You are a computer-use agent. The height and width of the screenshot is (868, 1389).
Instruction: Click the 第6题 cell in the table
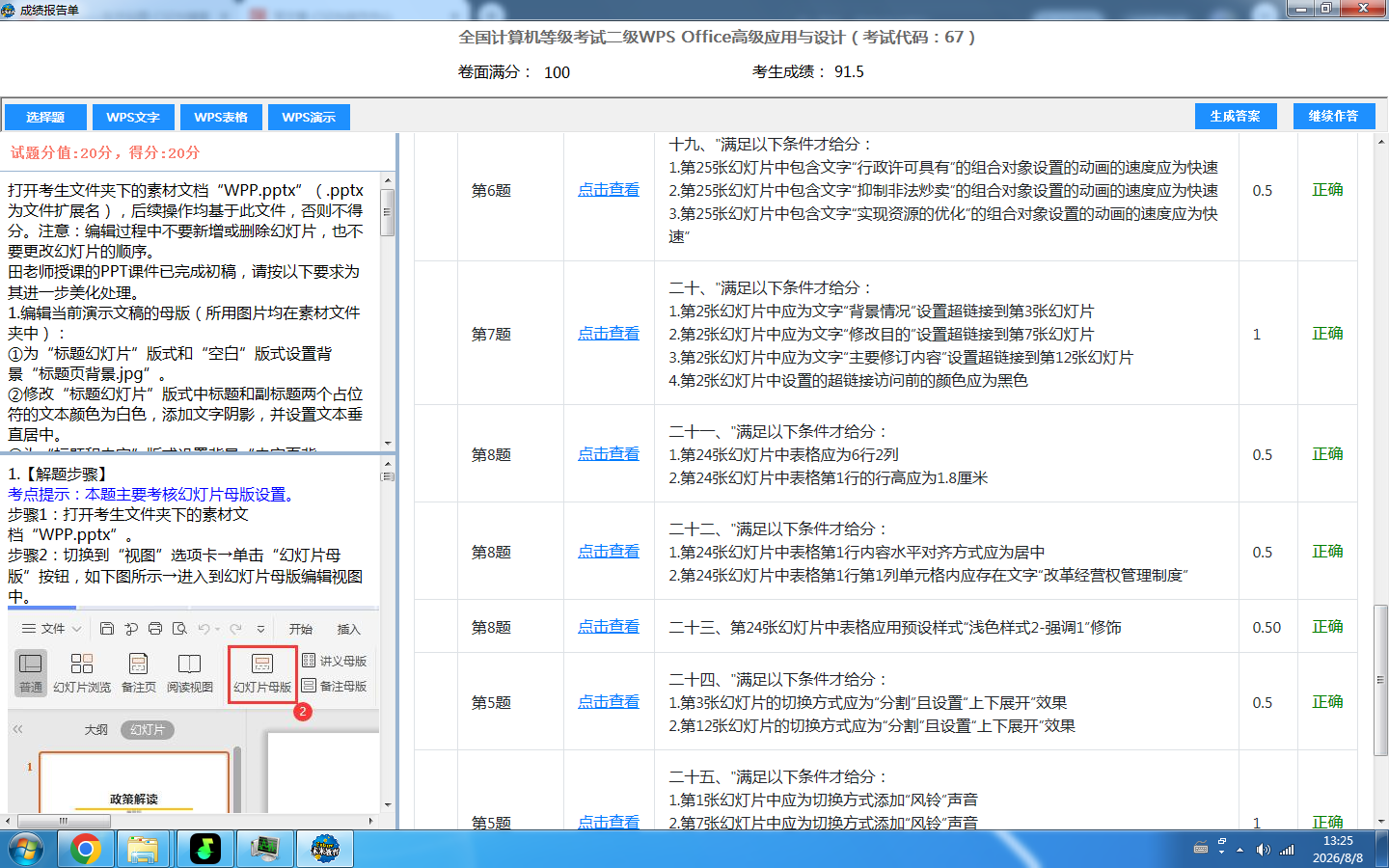coord(491,190)
